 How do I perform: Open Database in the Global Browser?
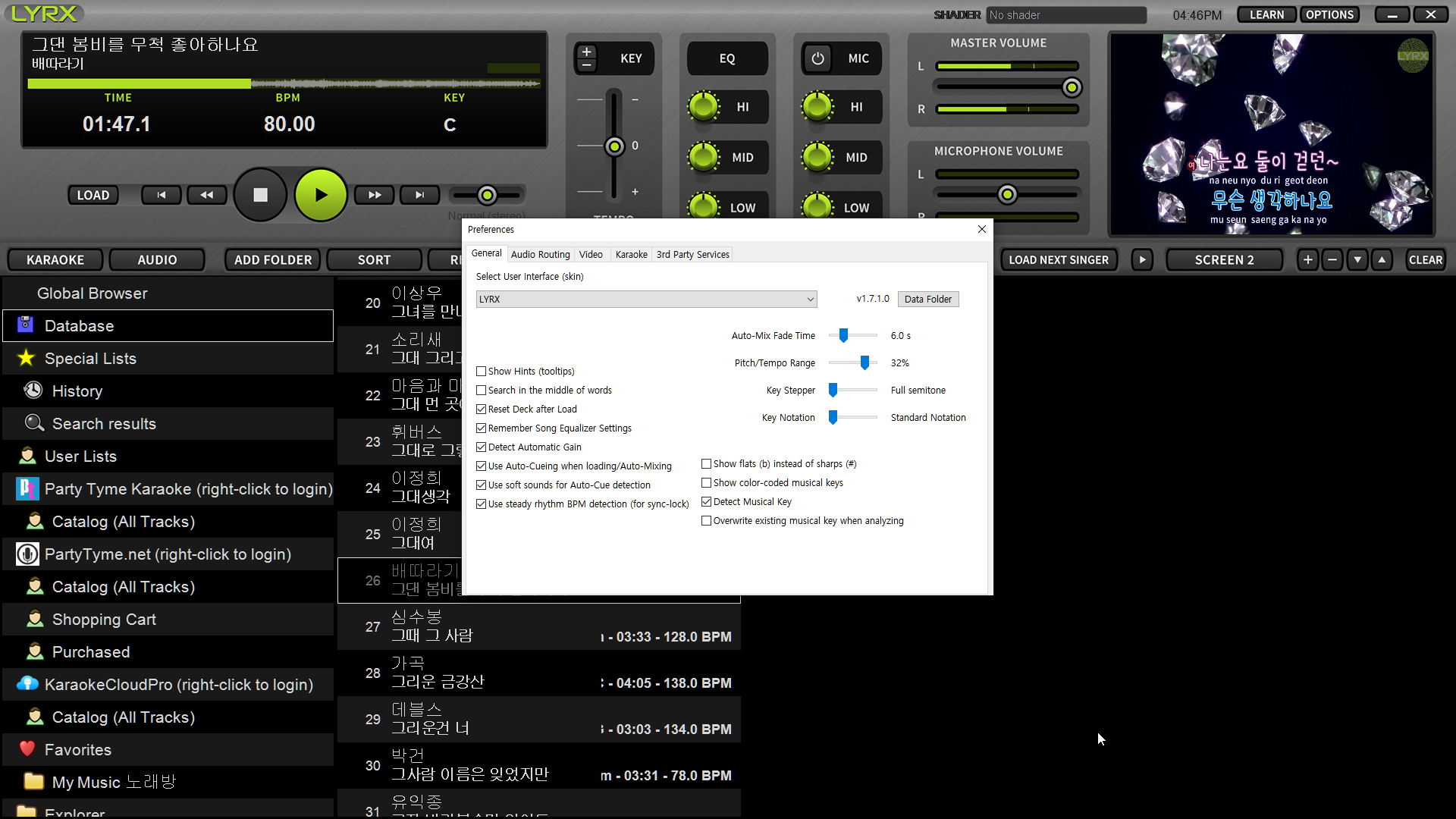tap(168, 326)
